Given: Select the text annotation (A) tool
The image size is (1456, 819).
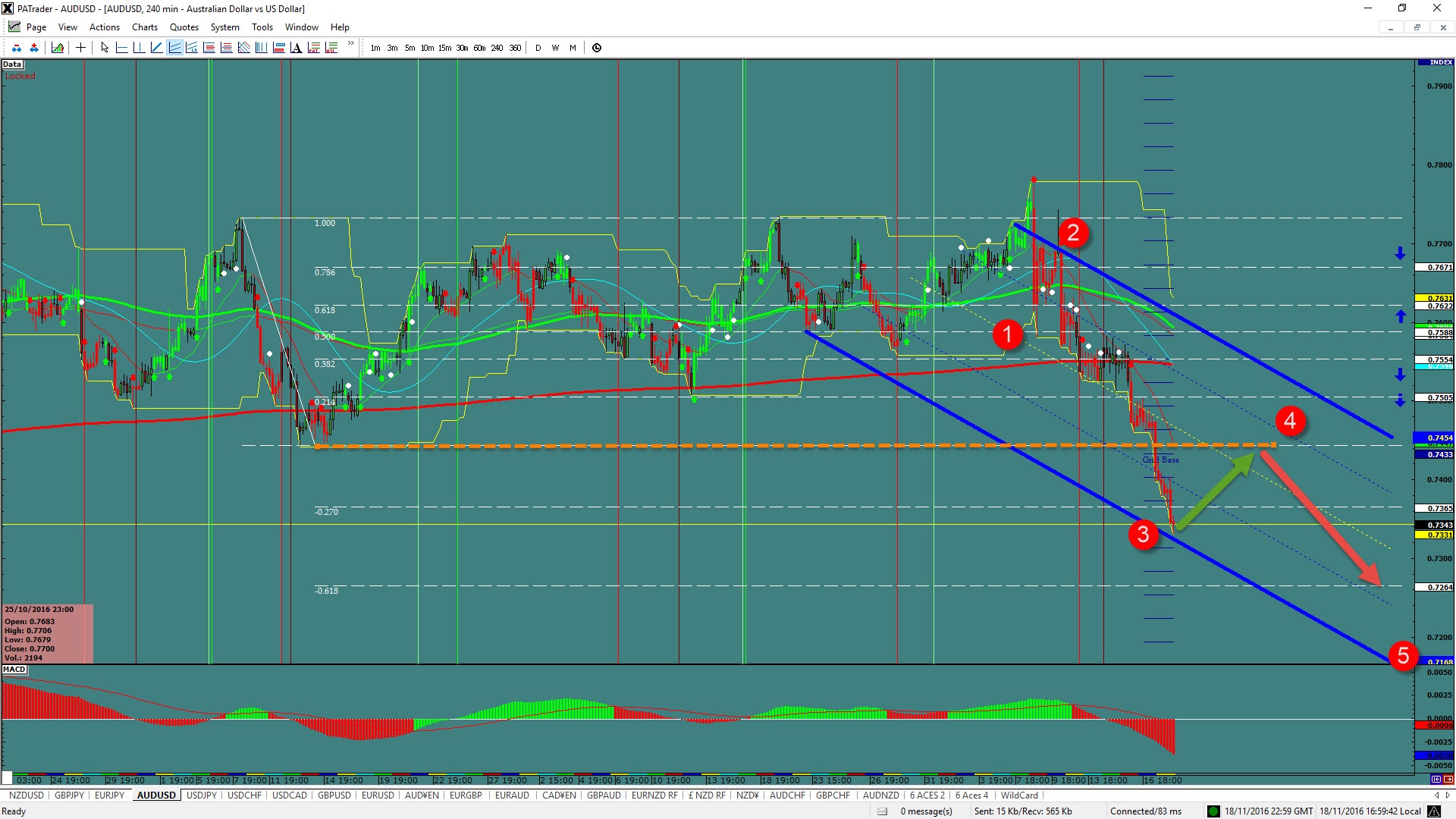Looking at the screenshot, I should coord(296,48).
